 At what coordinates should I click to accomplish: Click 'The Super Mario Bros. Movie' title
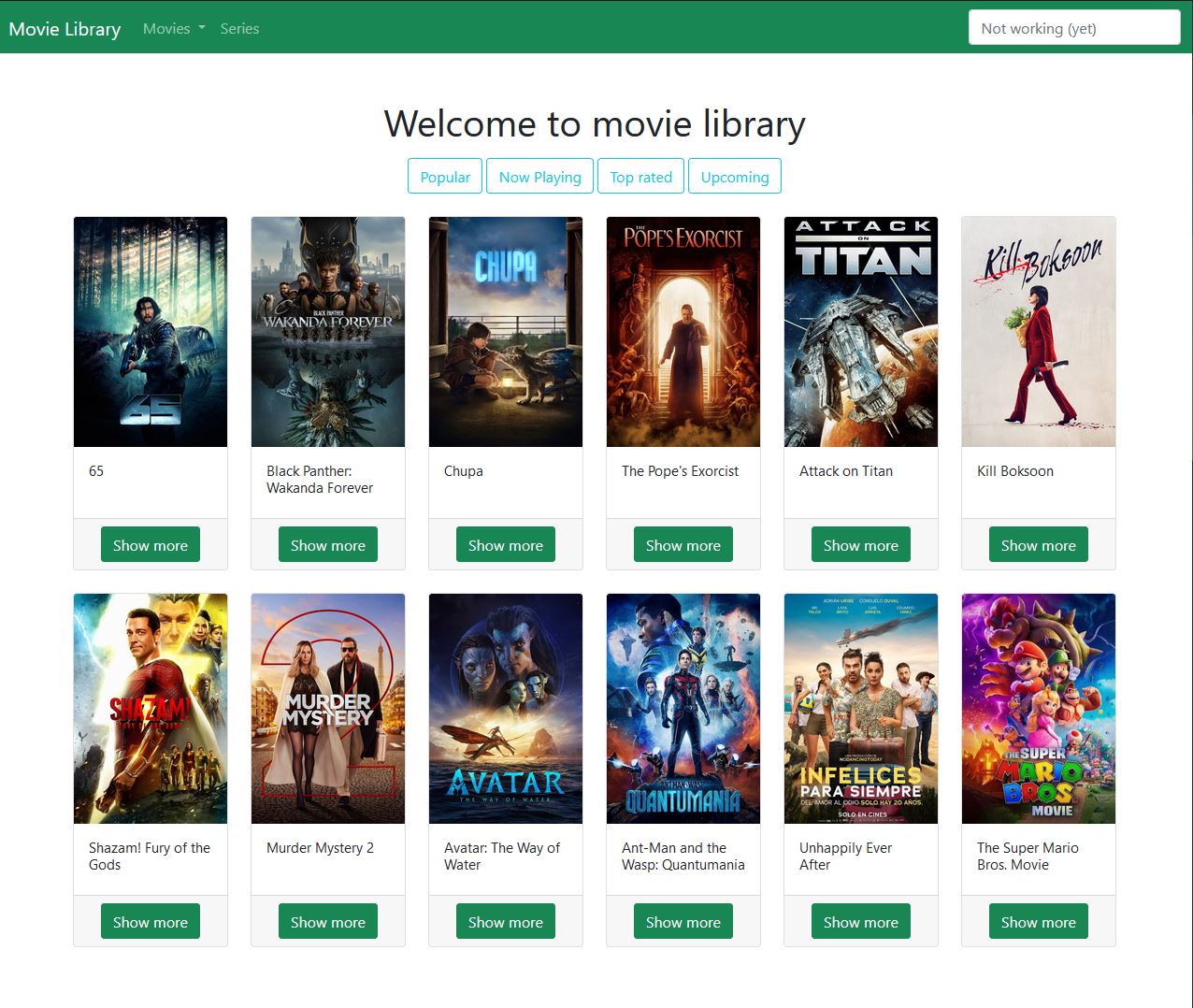[1028, 857]
